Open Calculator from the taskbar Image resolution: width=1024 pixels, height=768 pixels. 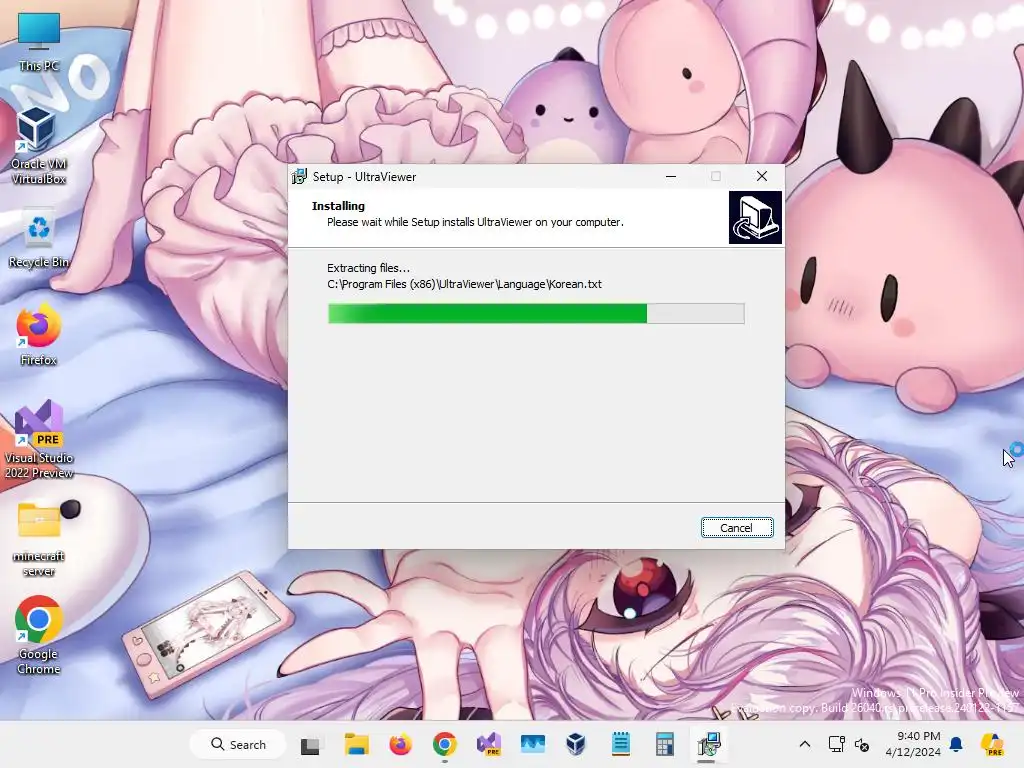point(664,744)
